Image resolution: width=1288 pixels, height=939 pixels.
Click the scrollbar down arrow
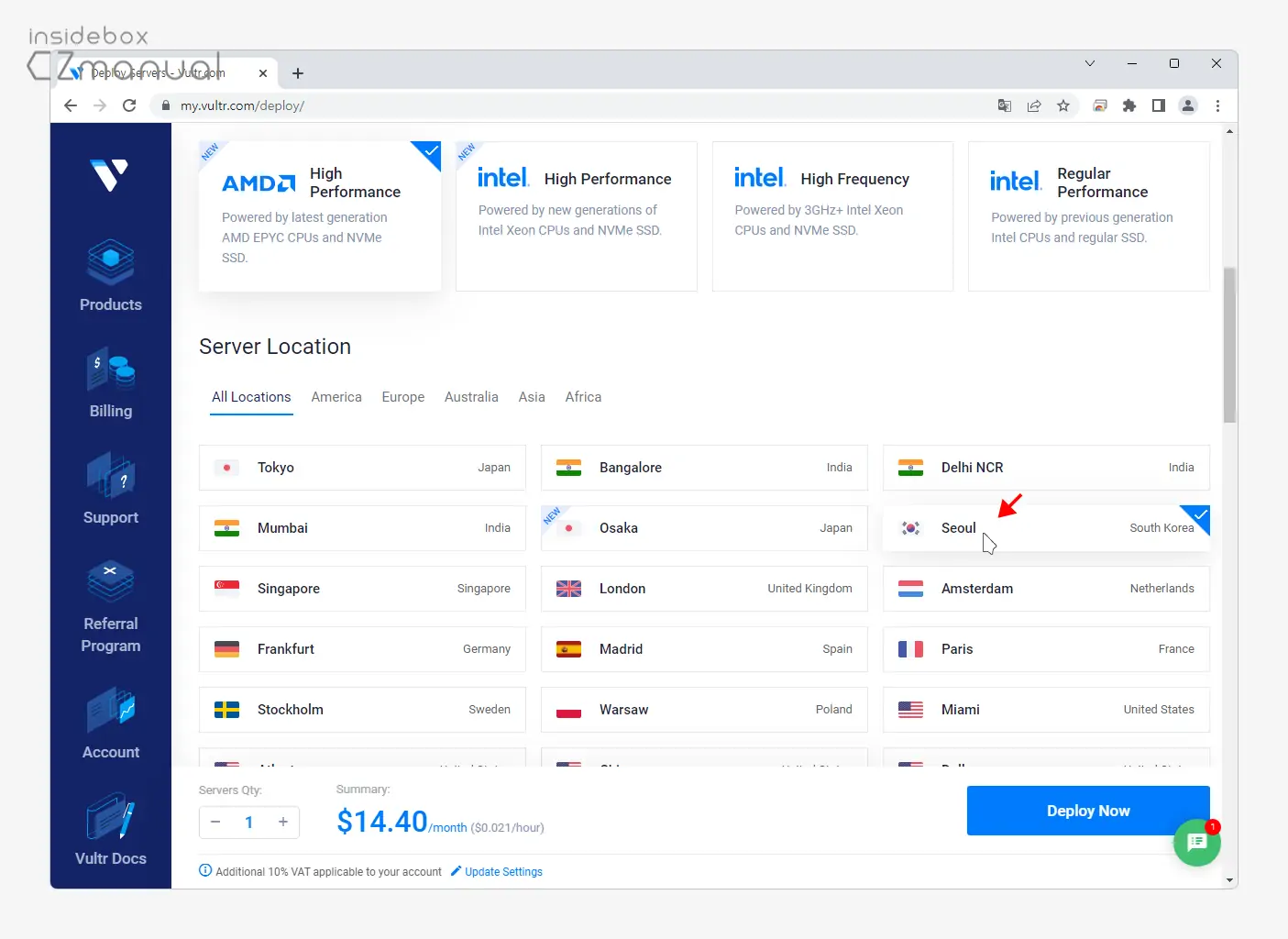1229,880
